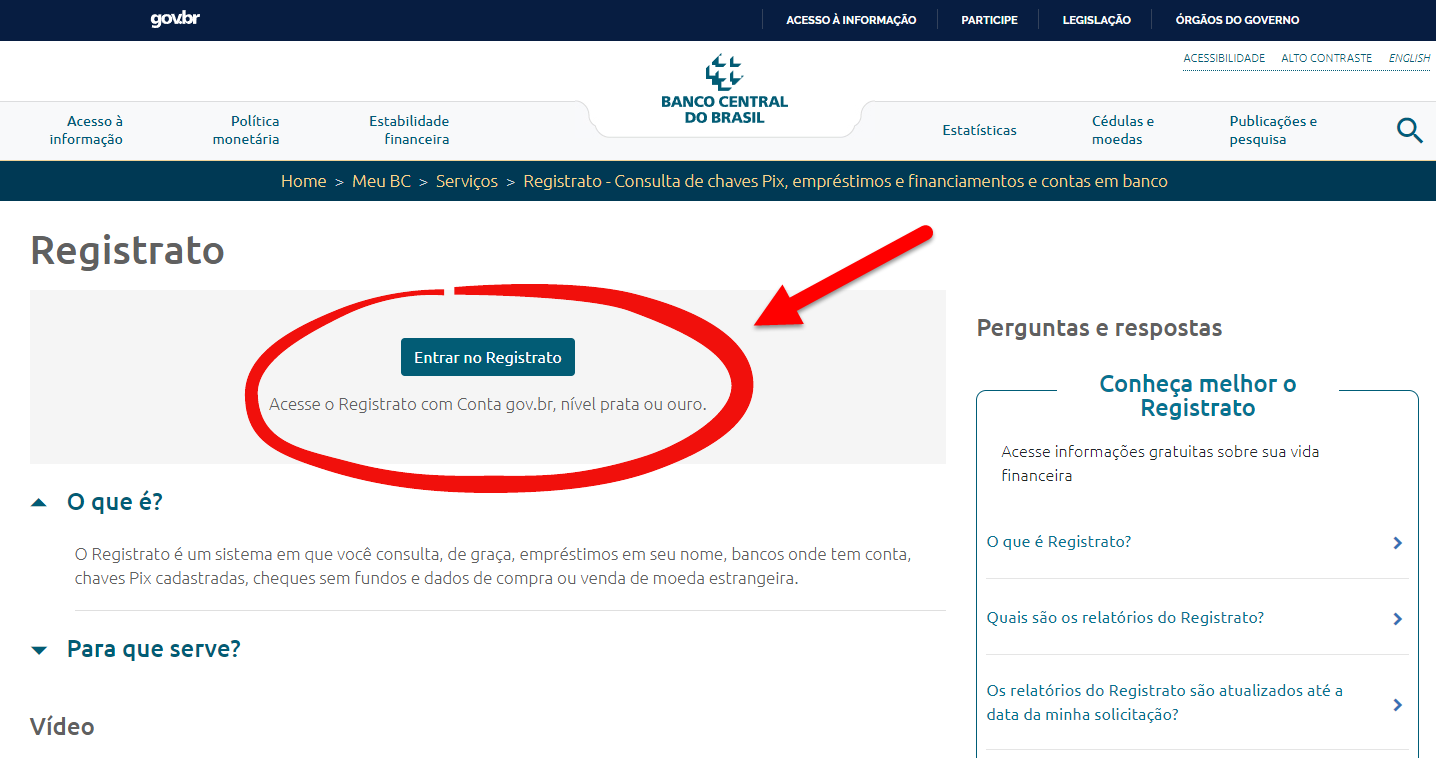This screenshot has width=1436, height=758.
Task: Open 'Órgãos do Governo' in top bar
Action: [1237, 20]
